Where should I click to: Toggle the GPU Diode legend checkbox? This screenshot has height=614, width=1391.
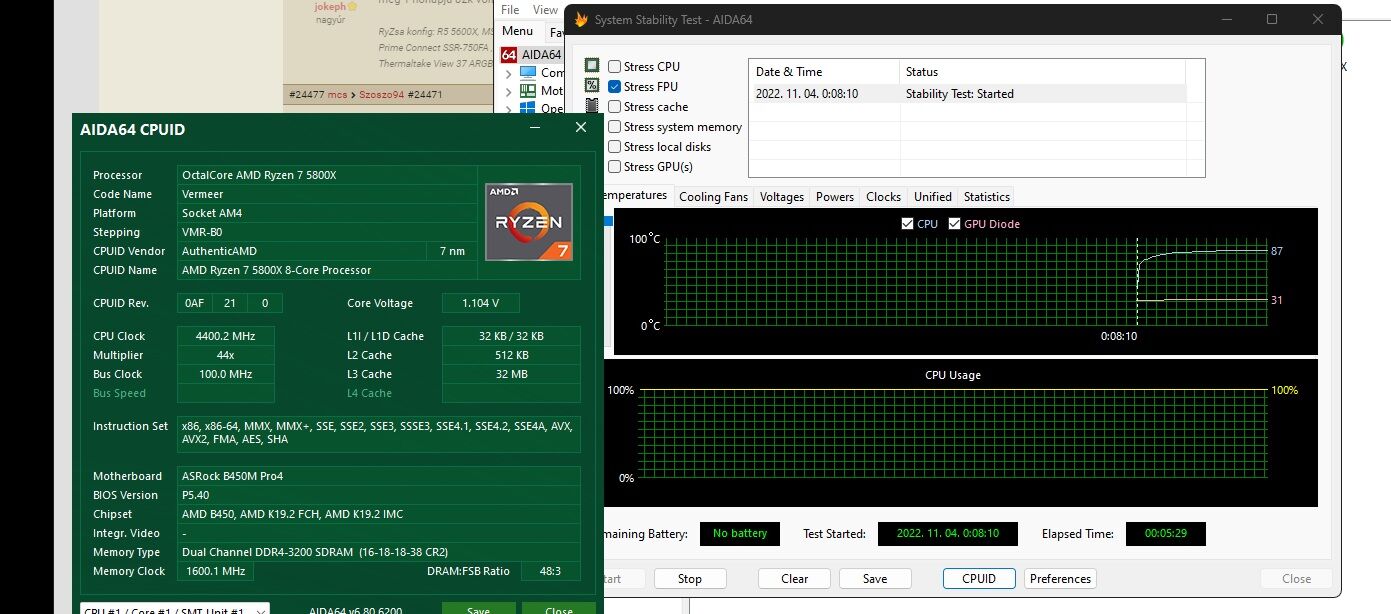tap(955, 224)
